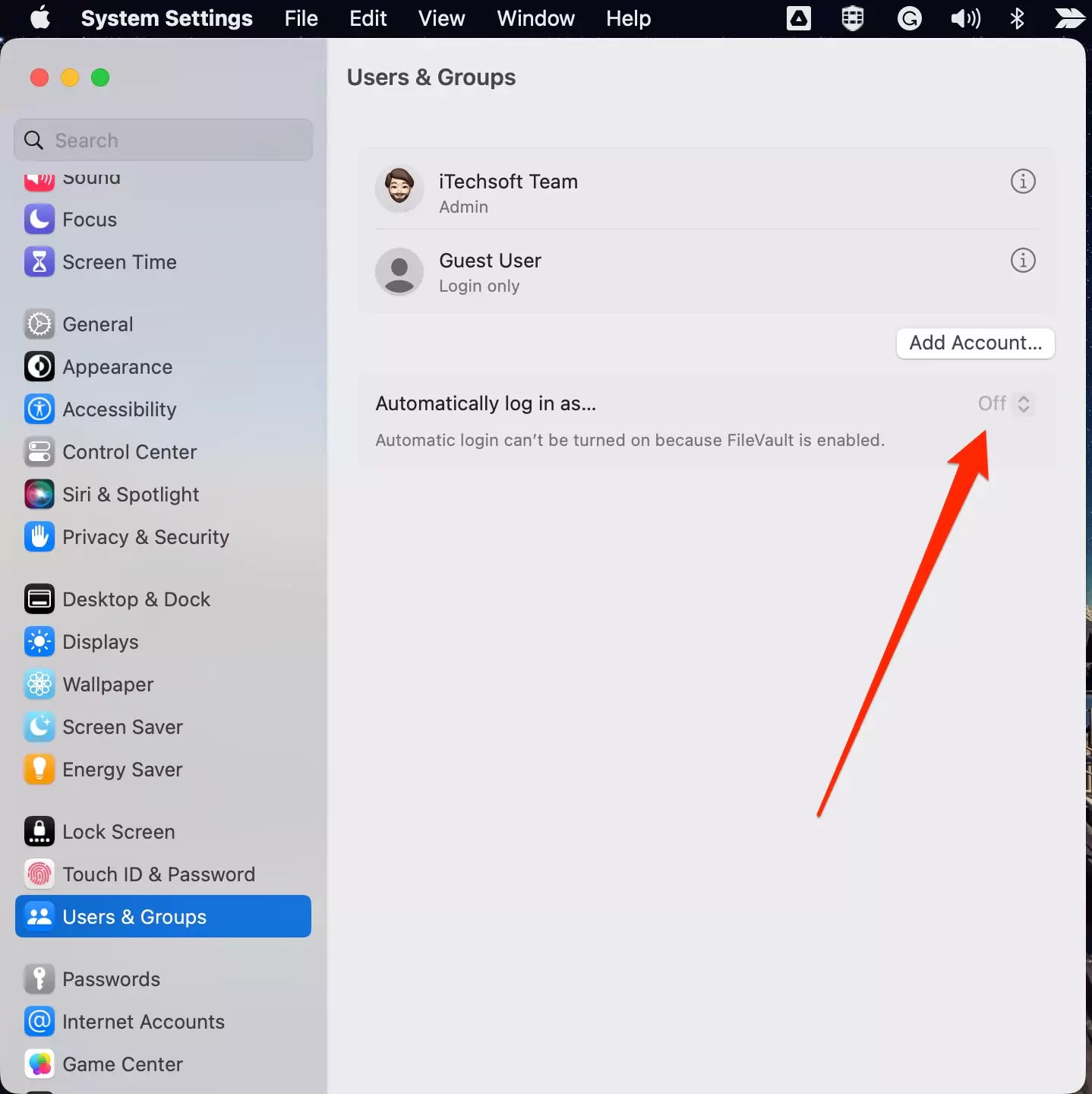Open the Help menu
The width and height of the screenshot is (1092, 1094).
[627, 18]
